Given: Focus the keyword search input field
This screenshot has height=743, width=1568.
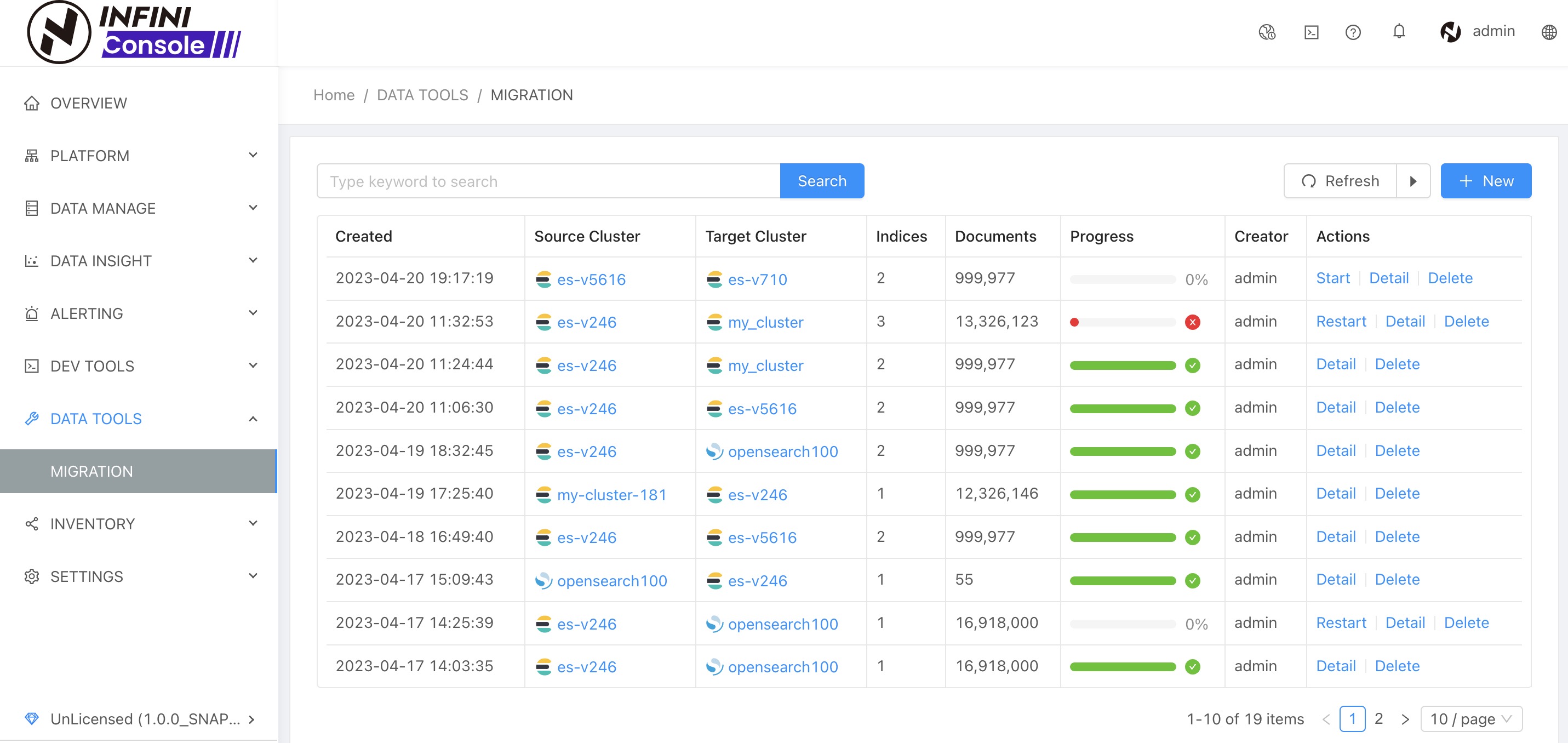Looking at the screenshot, I should pos(548,181).
